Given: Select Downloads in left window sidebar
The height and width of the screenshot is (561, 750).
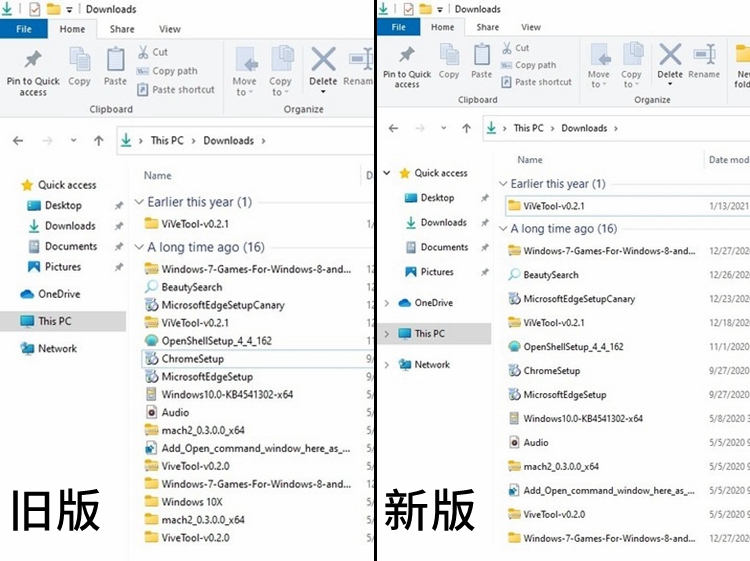Looking at the screenshot, I should (x=70, y=226).
